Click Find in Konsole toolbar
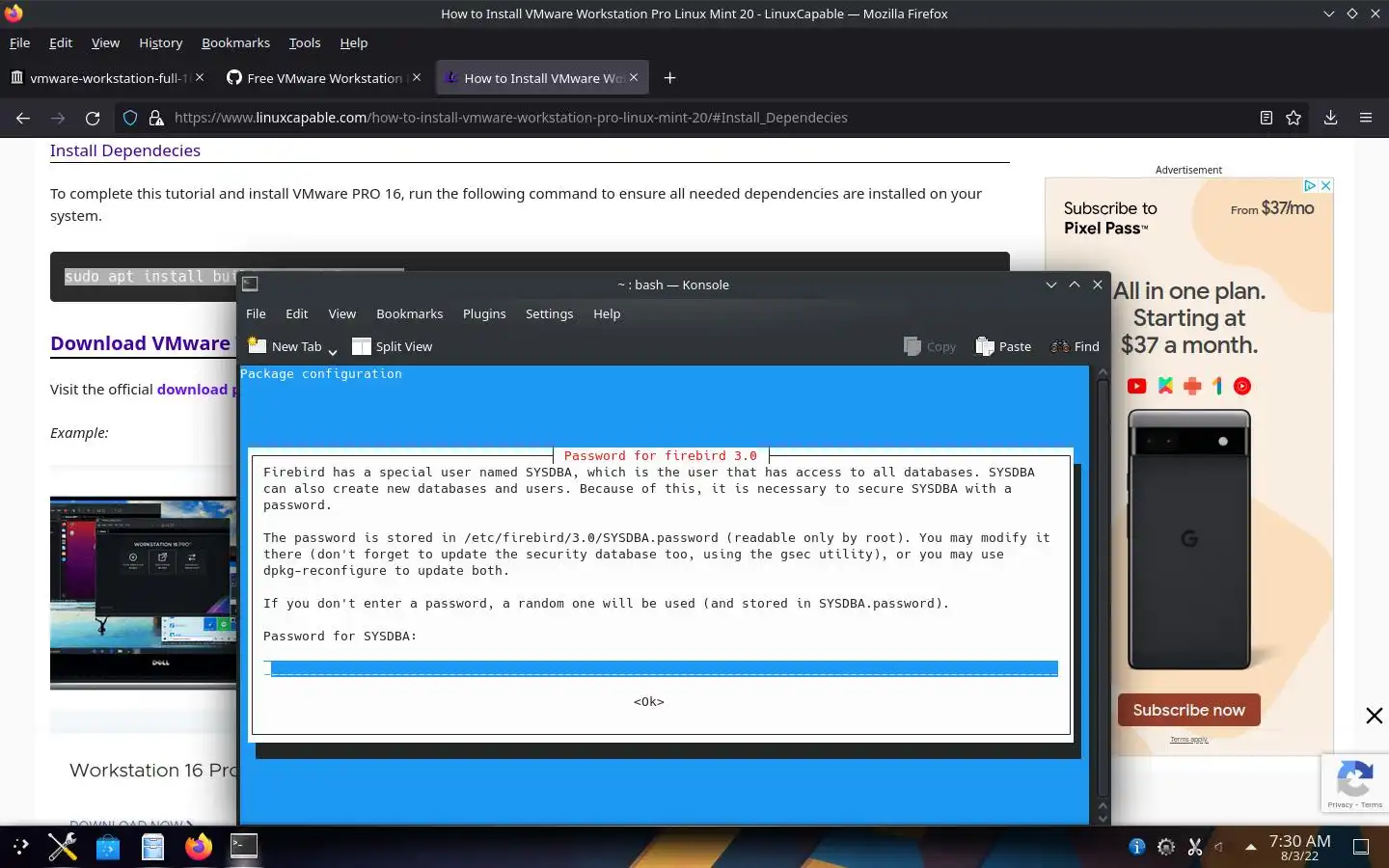1389x868 pixels. click(1075, 346)
